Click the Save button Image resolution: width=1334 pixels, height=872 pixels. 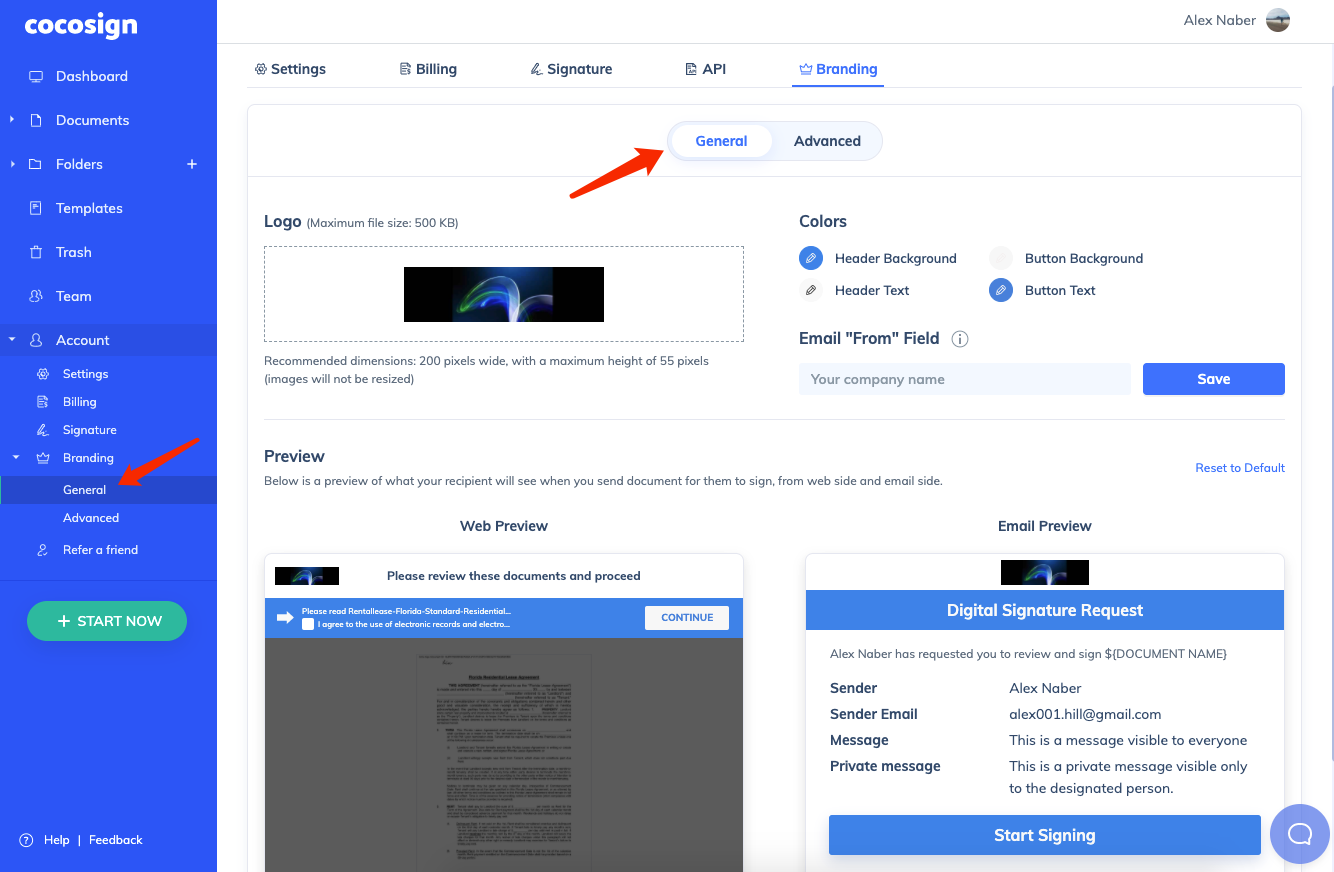pos(1213,379)
